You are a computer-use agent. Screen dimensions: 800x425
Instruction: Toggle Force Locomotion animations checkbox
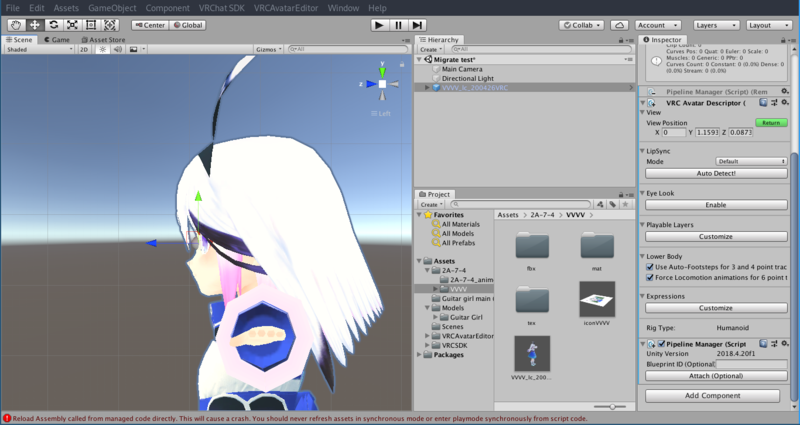(650, 278)
